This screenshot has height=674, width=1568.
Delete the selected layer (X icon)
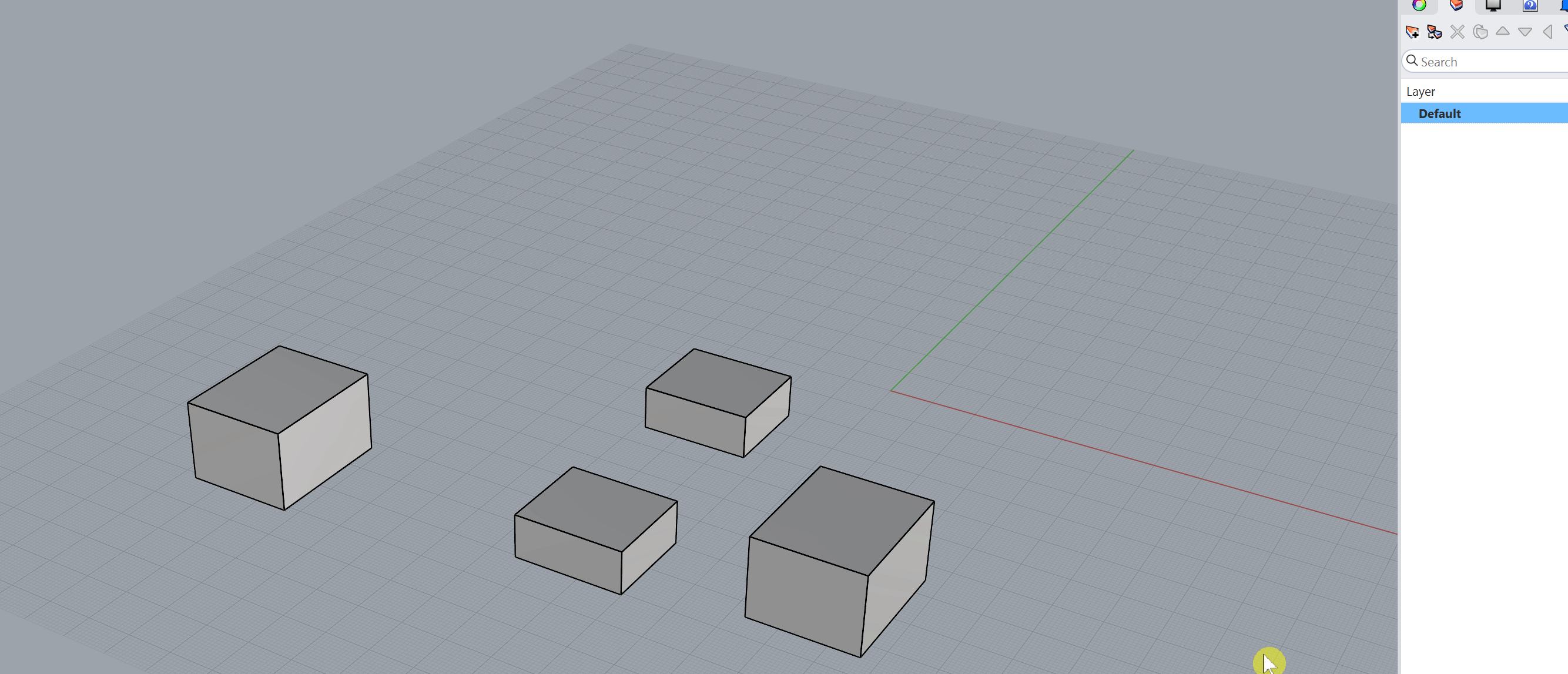tap(1458, 32)
